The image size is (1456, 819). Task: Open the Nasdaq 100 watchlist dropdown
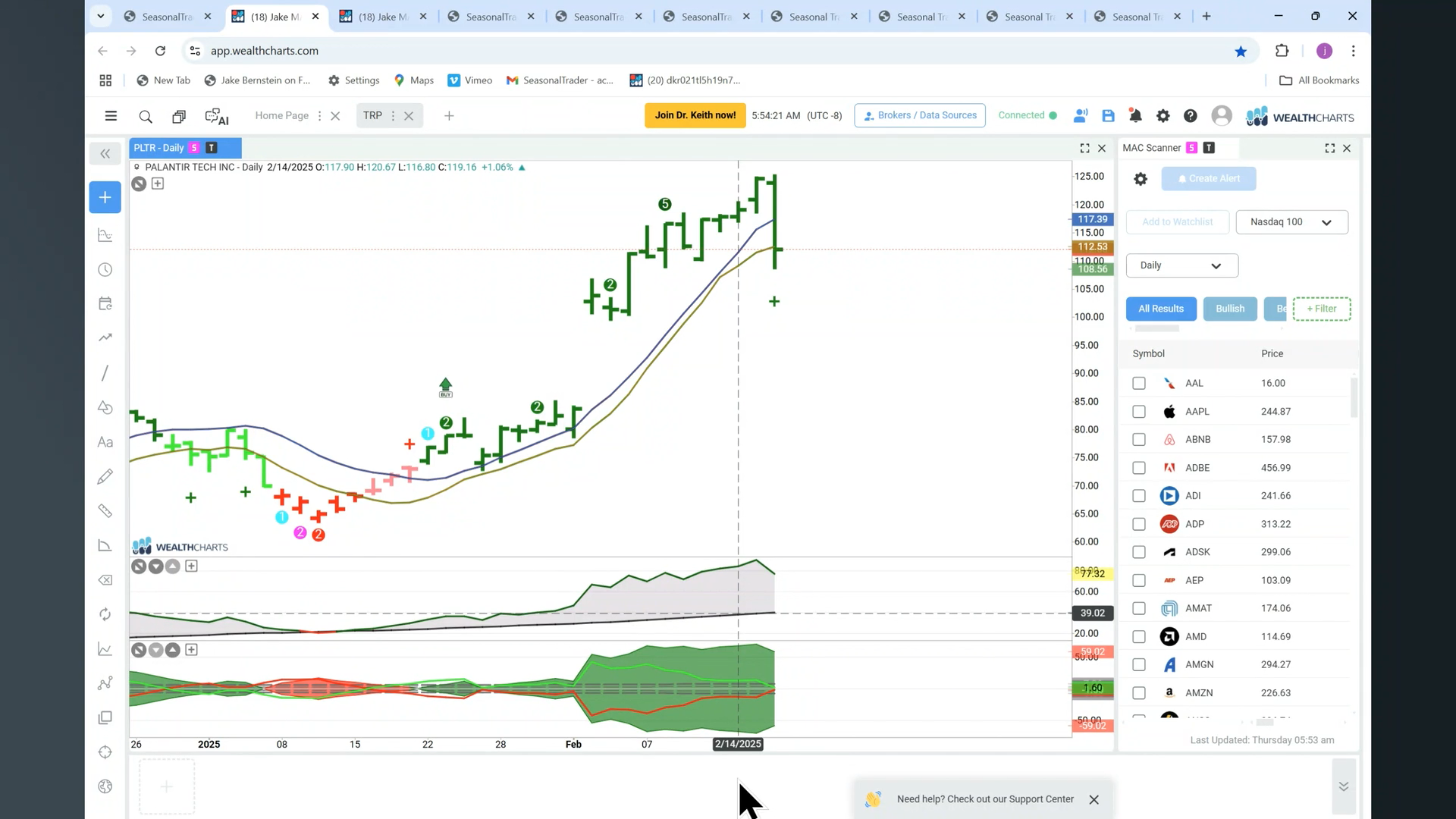coord(1291,222)
